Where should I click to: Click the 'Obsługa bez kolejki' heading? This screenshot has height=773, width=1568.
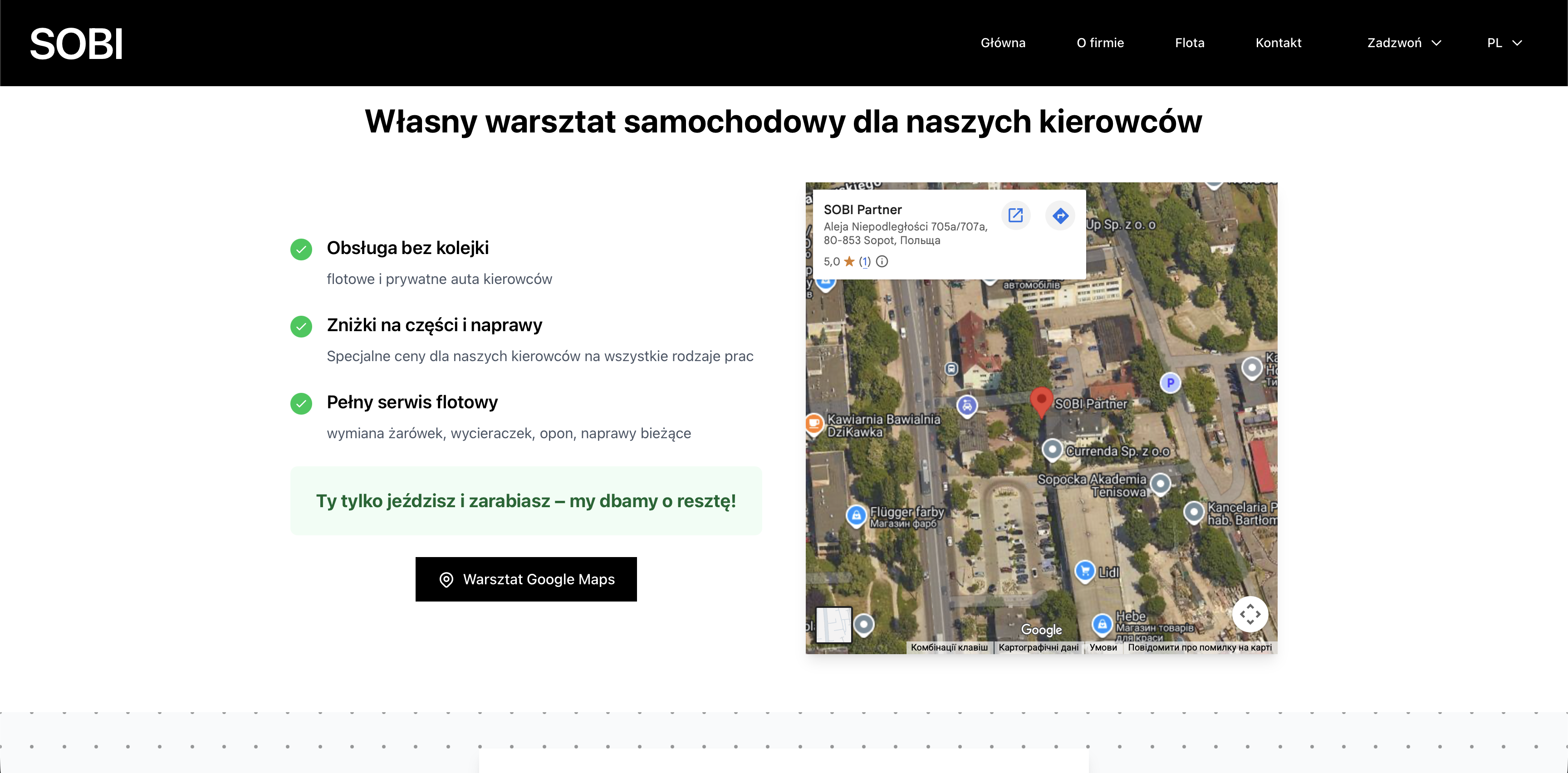point(408,248)
